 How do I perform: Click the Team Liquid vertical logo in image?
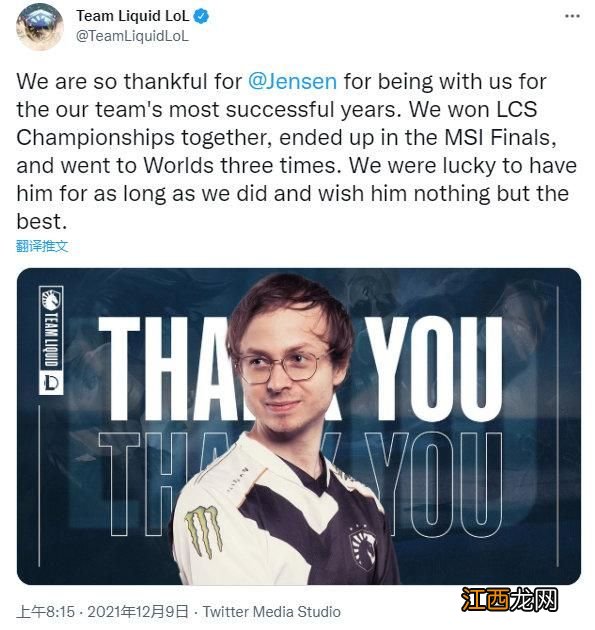(x=51, y=327)
